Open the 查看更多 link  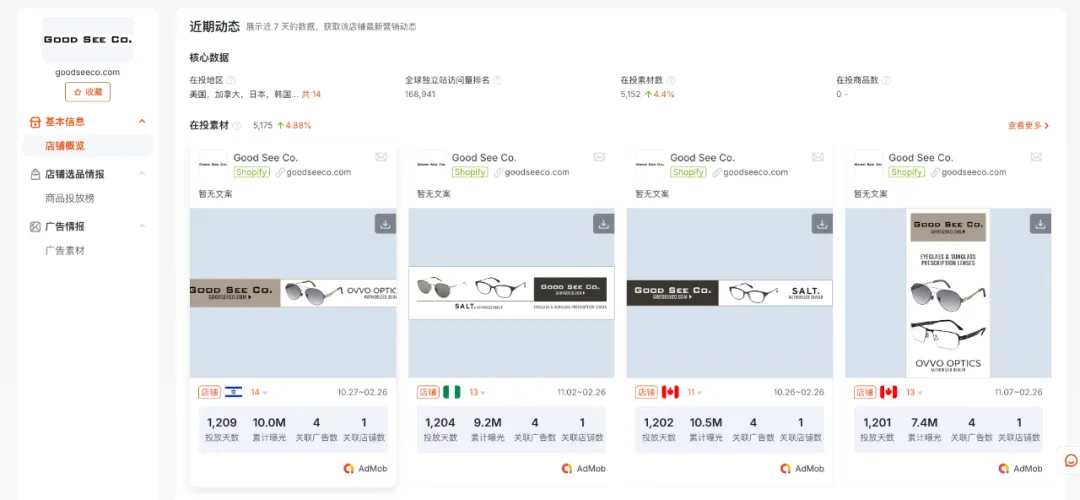1028,126
